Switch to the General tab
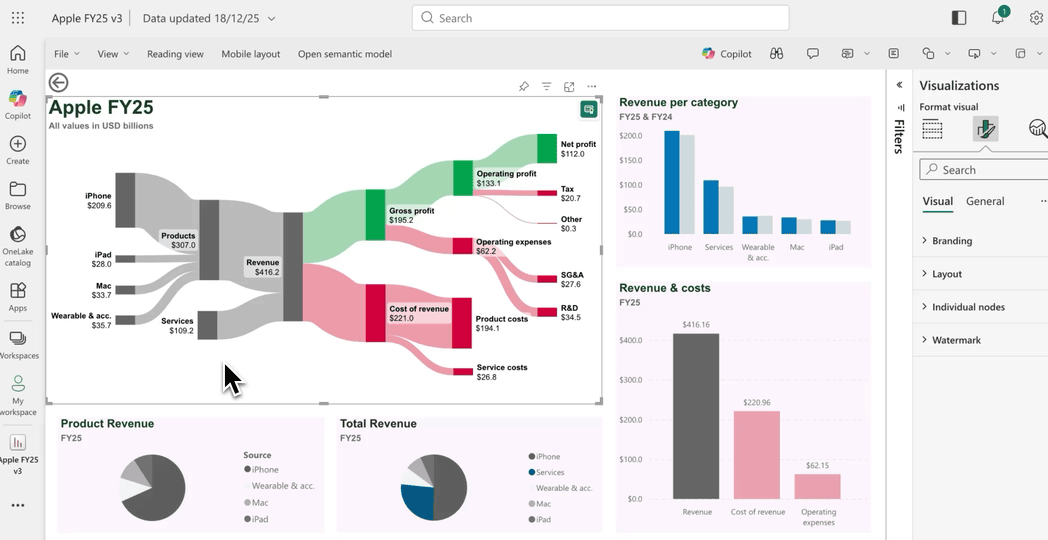Image resolution: width=1048 pixels, height=540 pixels. click(984, 201)
